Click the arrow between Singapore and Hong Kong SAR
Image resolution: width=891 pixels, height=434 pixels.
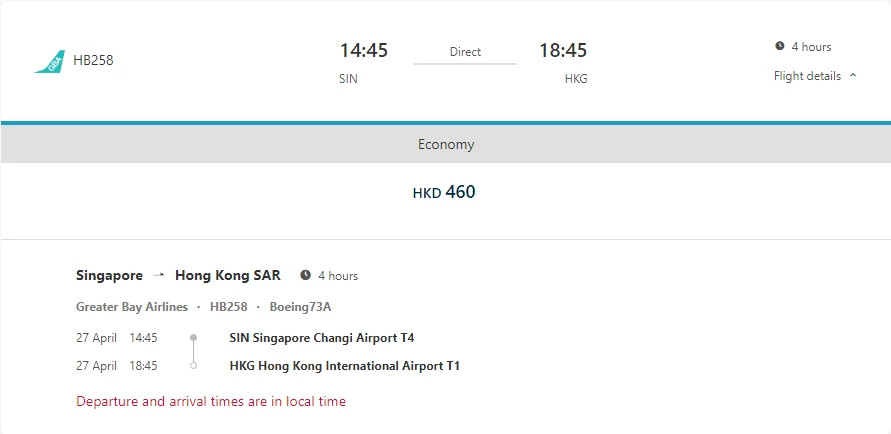click(159, 276)
